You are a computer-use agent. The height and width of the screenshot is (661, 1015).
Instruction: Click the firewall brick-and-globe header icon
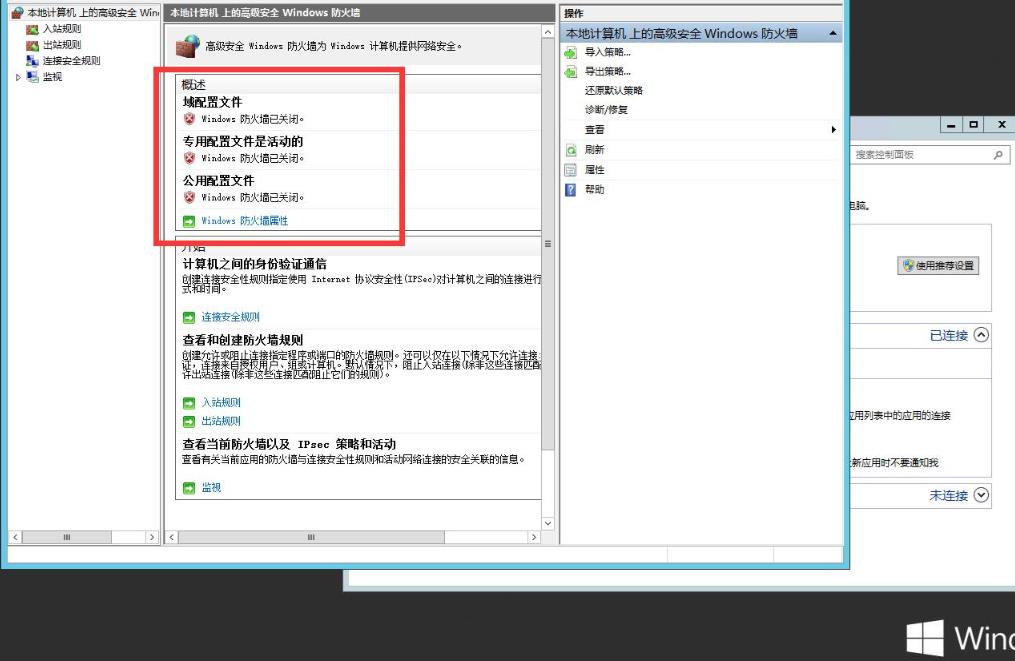click(x=188, y=46)
